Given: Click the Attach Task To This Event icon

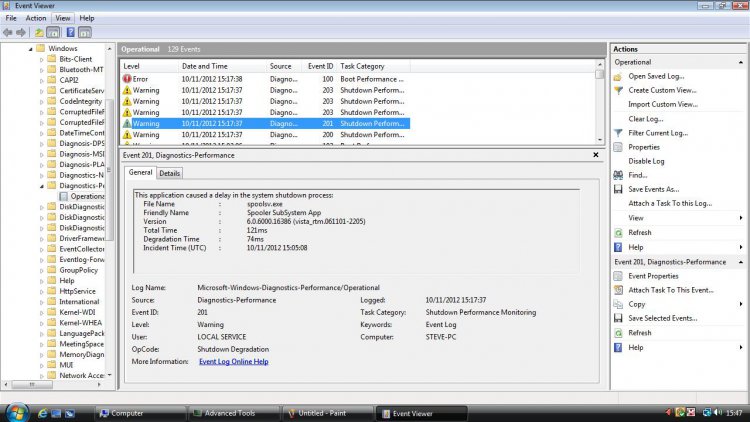Looking at the screenshot, I should coord(618,290).
